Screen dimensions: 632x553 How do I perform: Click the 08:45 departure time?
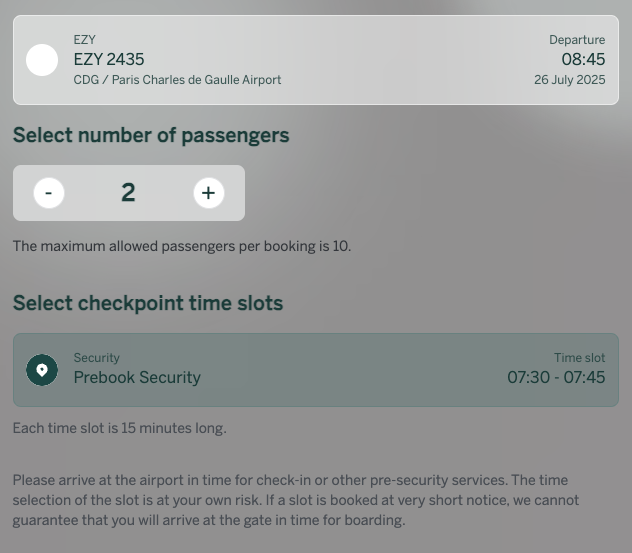[583, 60]
